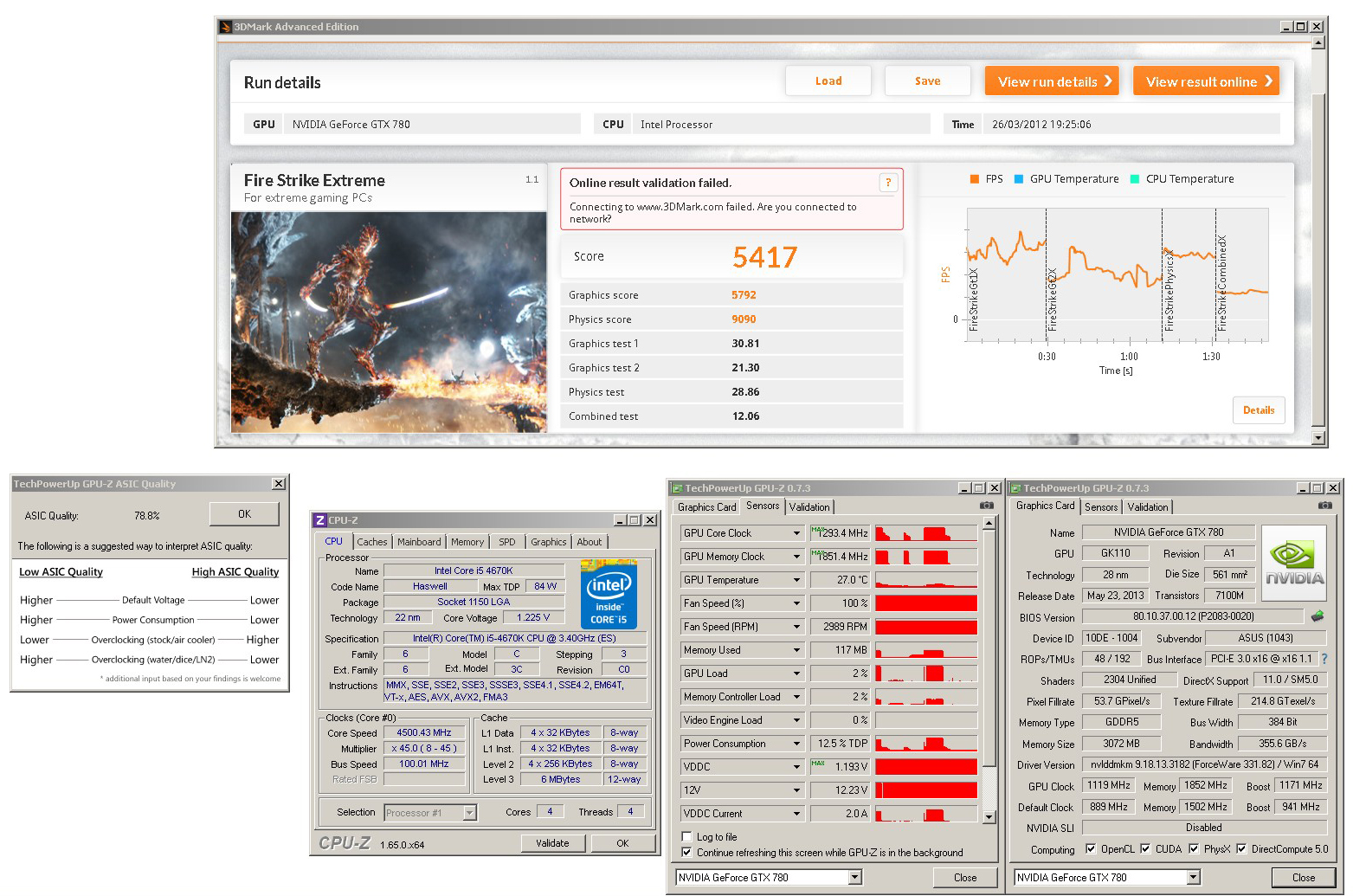Click the 3DMark scrollbar down arrow

[1318, 438]
